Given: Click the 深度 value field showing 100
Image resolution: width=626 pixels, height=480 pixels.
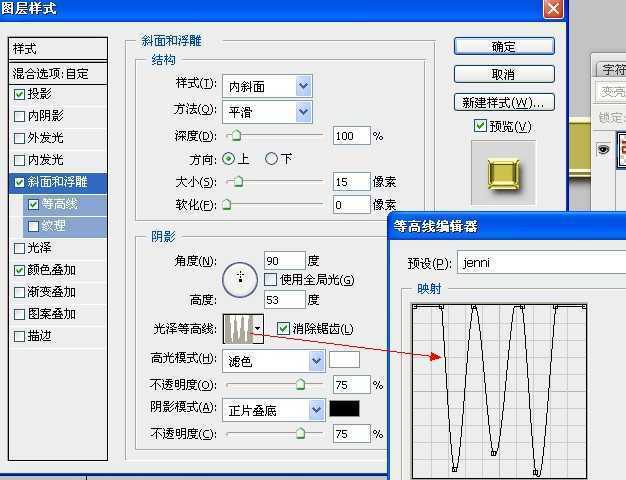Looking at the screenshot, I should (x=351, y=136).
